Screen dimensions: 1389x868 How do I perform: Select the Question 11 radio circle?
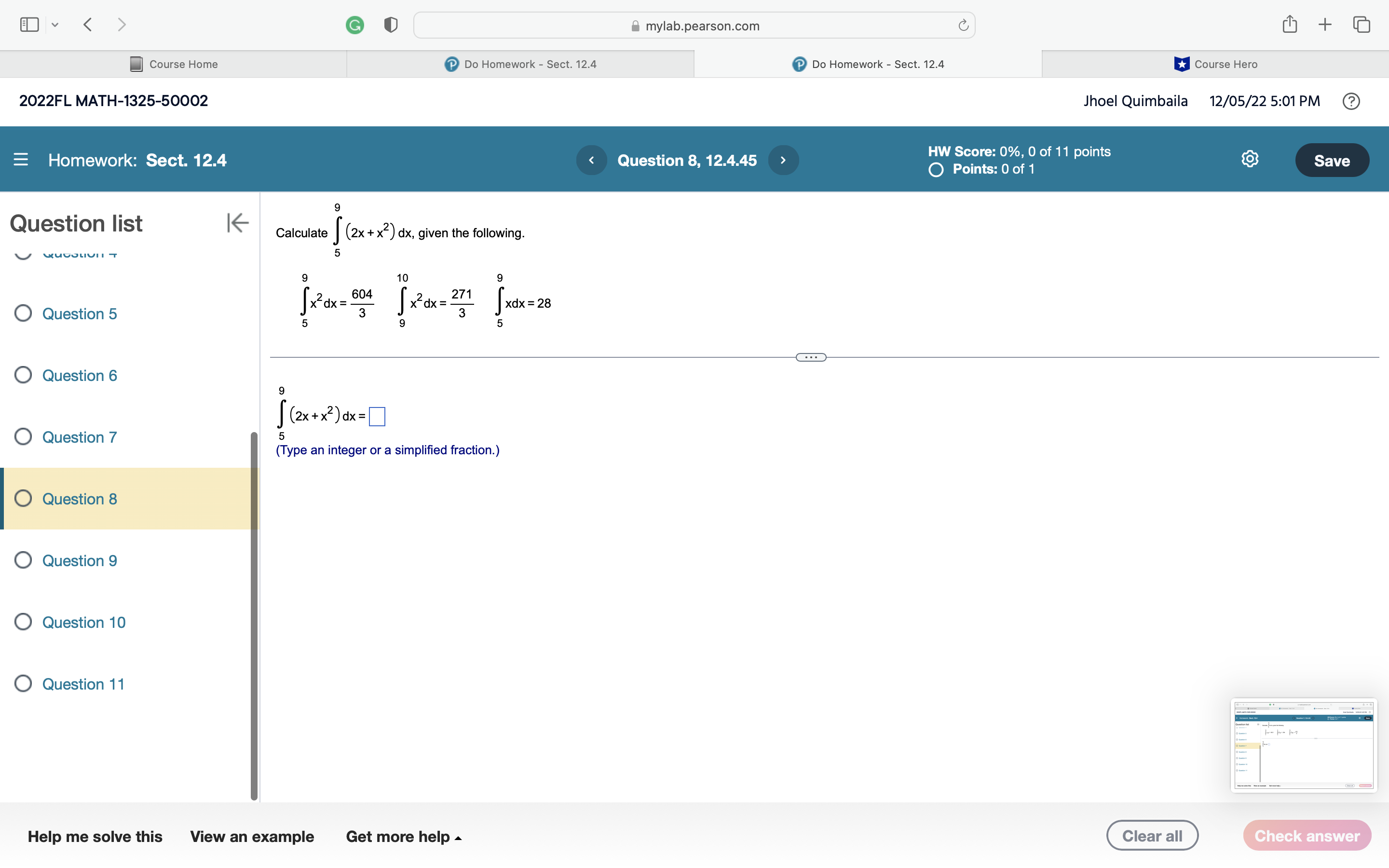[x=23, y=684]
